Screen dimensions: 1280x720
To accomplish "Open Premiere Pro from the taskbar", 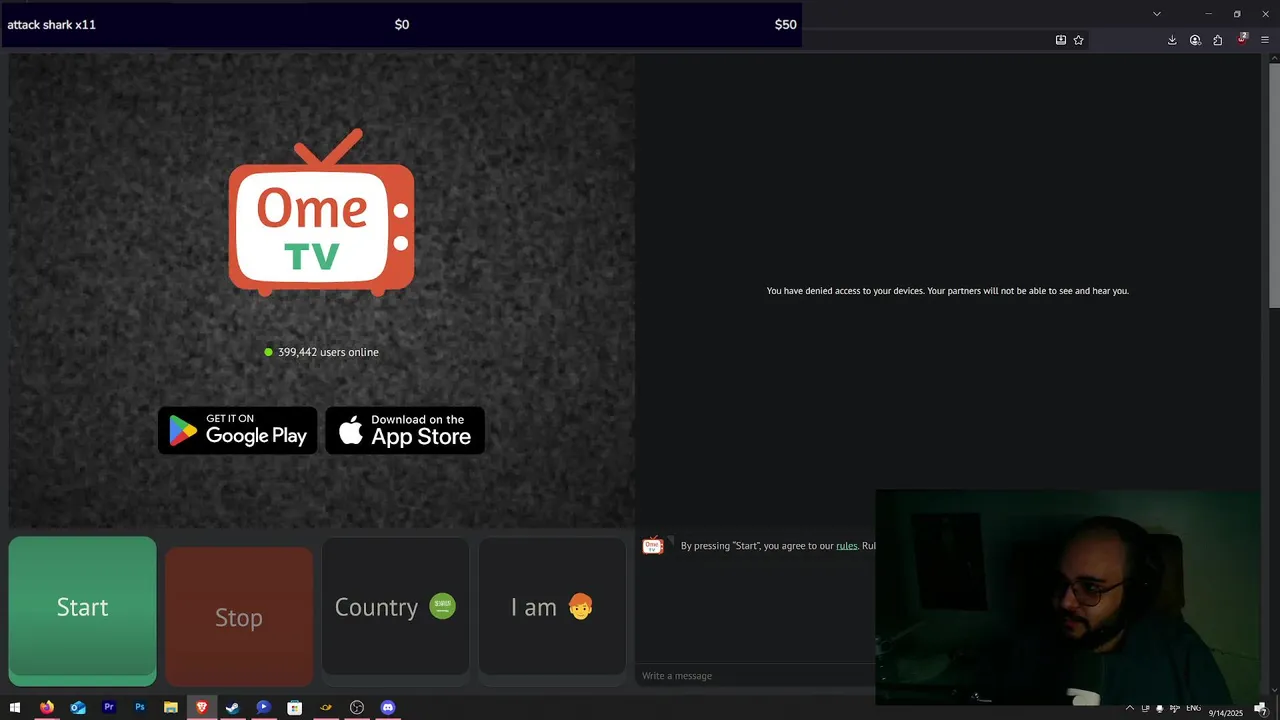I will click(109, 708).
